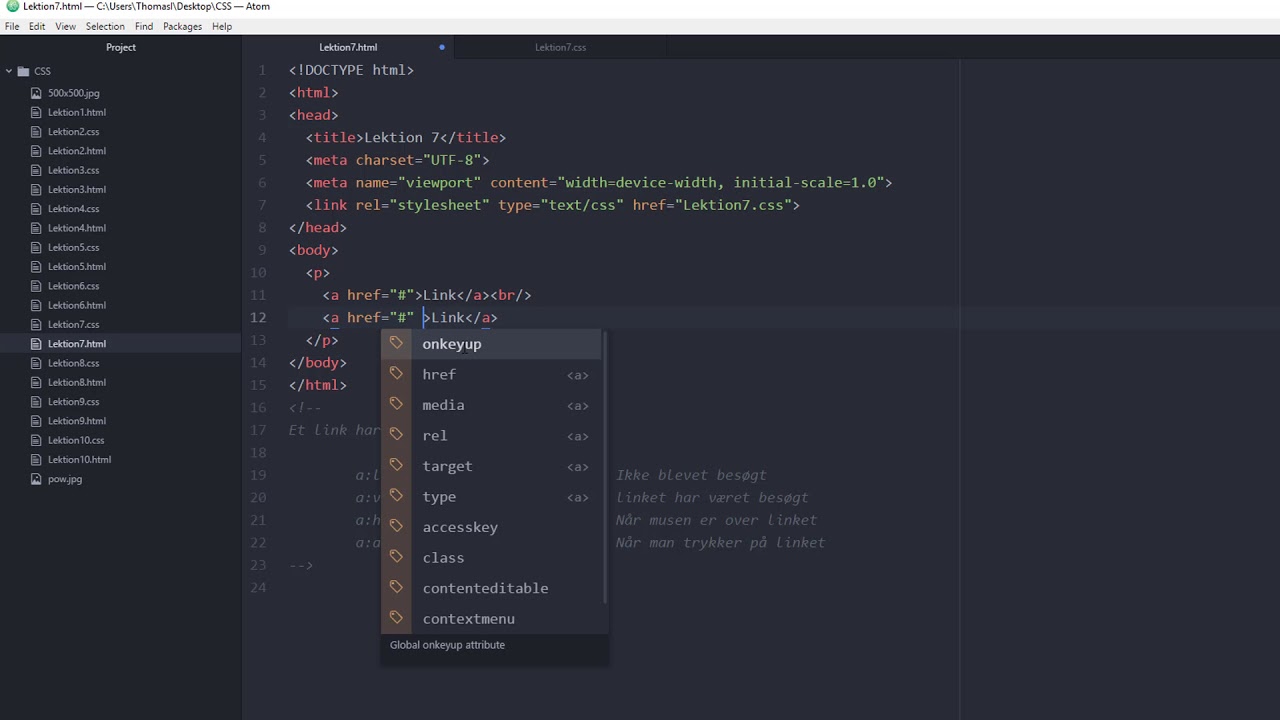The image size is (1280, 720).
Task: Open the Selection menu
Action: click(105, 26)
